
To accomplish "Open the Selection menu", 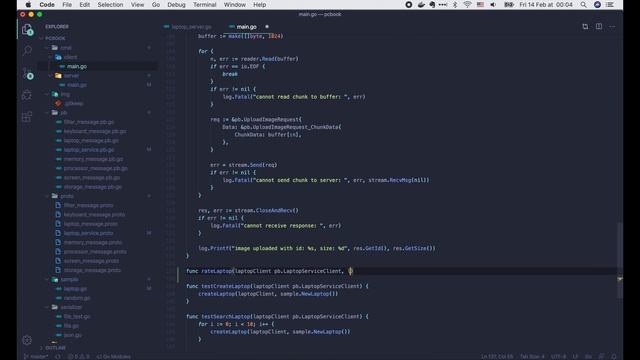I will 110,4.
